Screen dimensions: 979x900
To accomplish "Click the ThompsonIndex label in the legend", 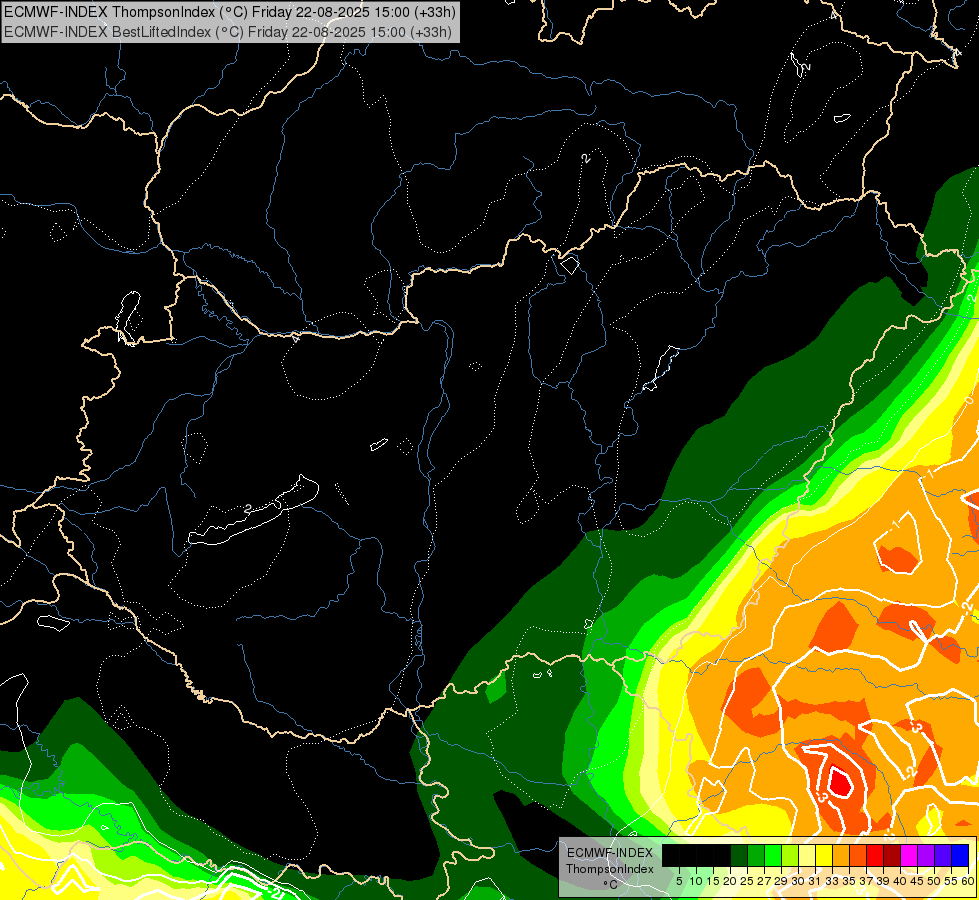I will coord(610,869).
